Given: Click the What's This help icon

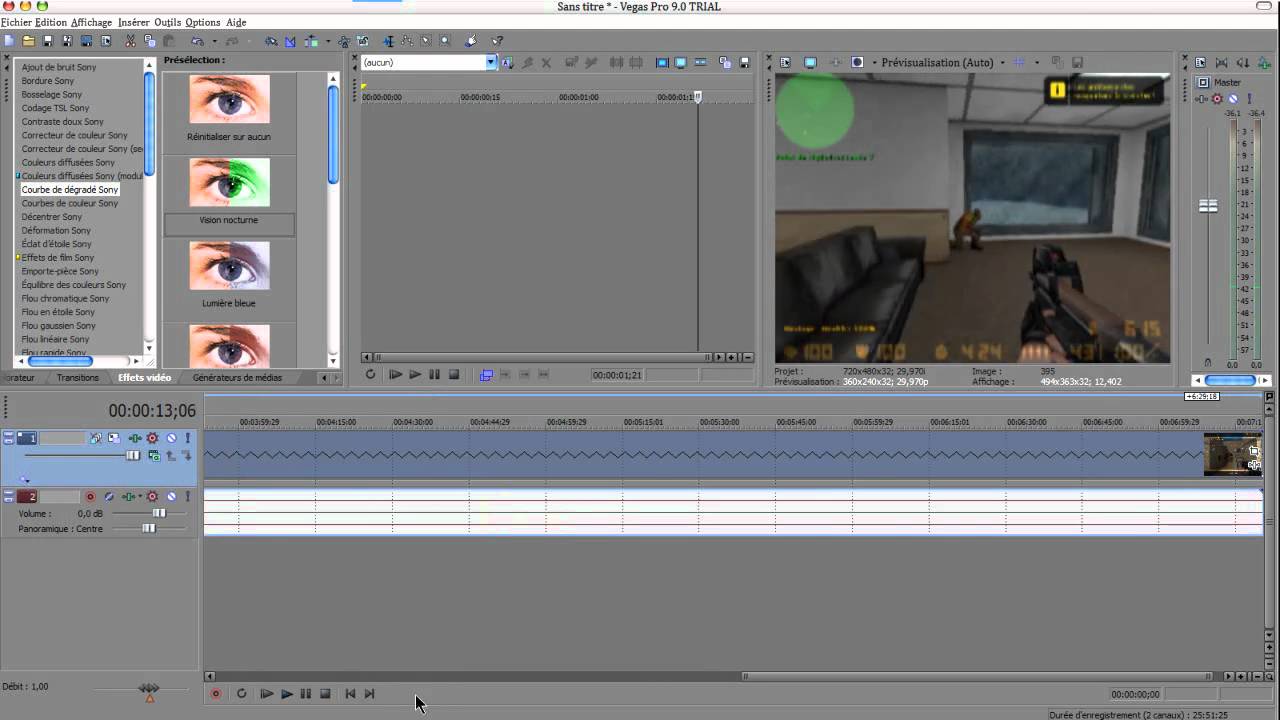Looking at the screenshot, I should coord(497,41).
